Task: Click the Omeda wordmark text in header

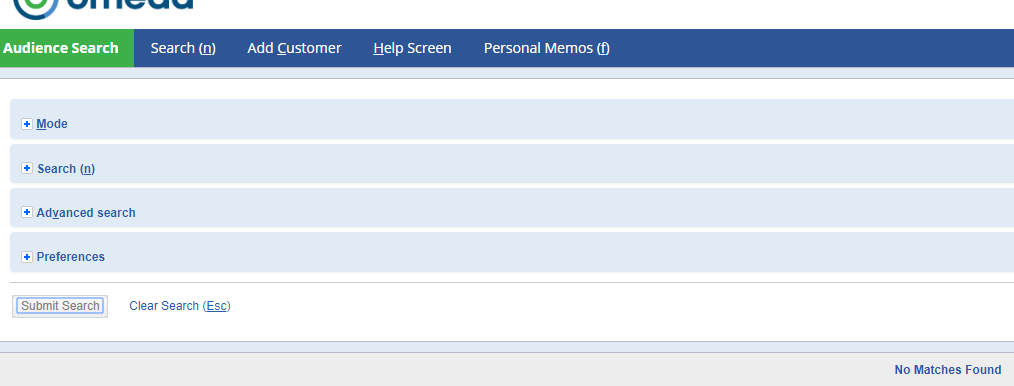Action: point(129,5)
